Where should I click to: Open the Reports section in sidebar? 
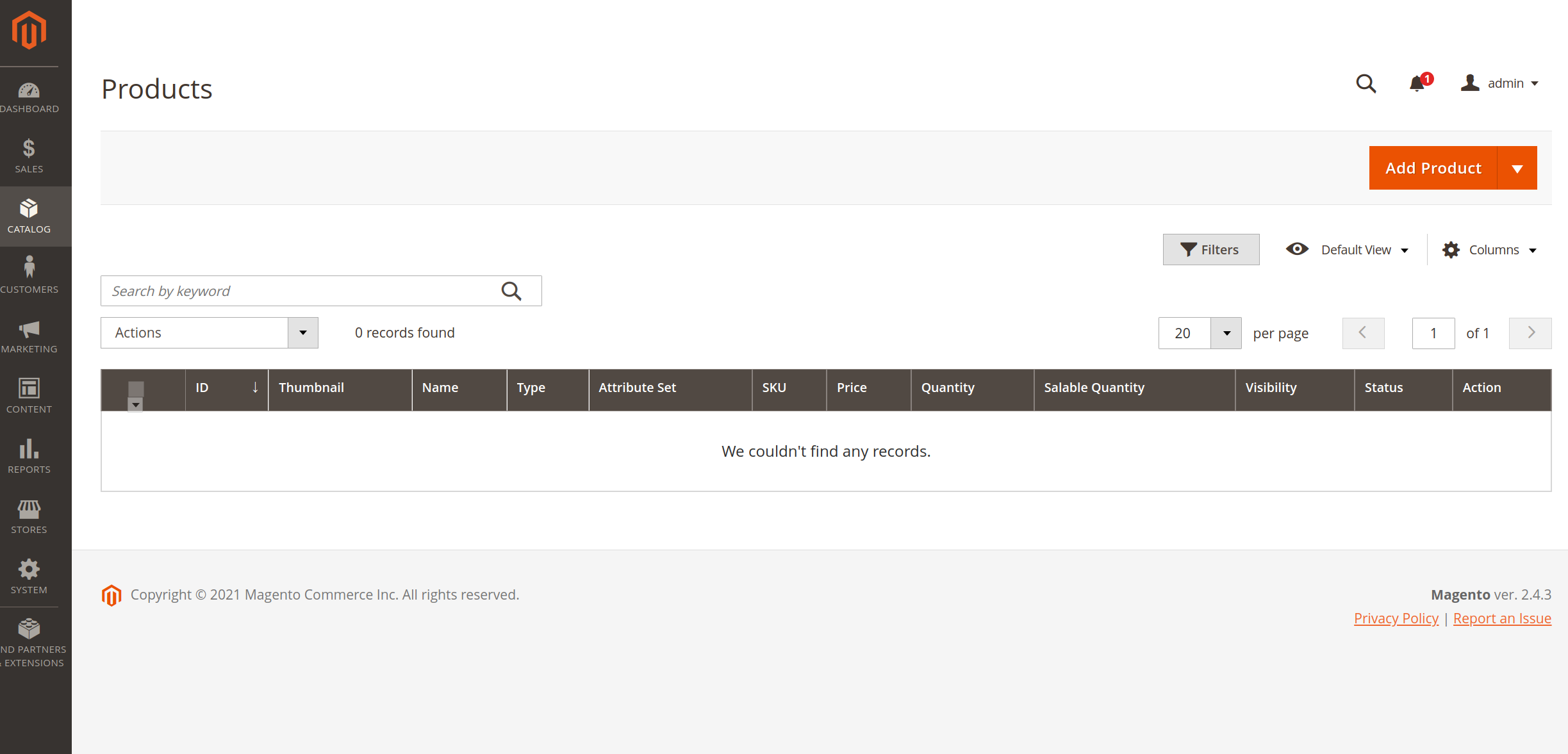[29, 455]
